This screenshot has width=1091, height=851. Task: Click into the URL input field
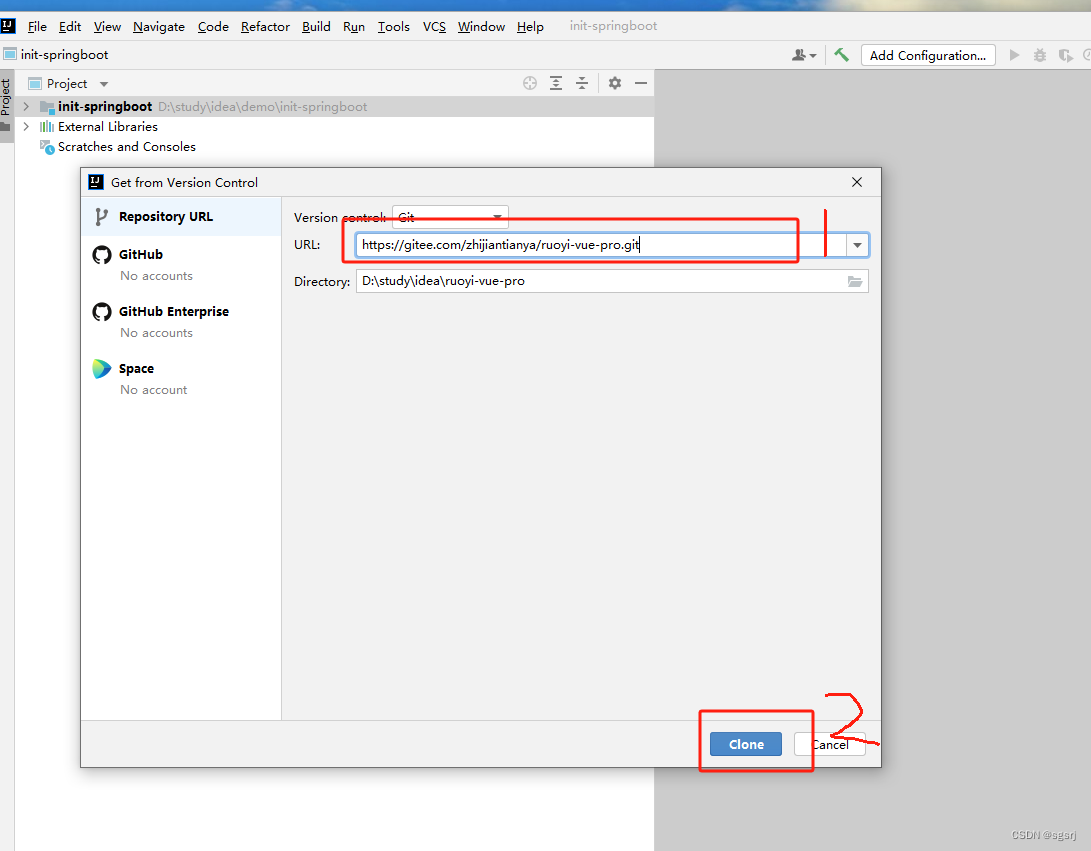click(600, 245)
